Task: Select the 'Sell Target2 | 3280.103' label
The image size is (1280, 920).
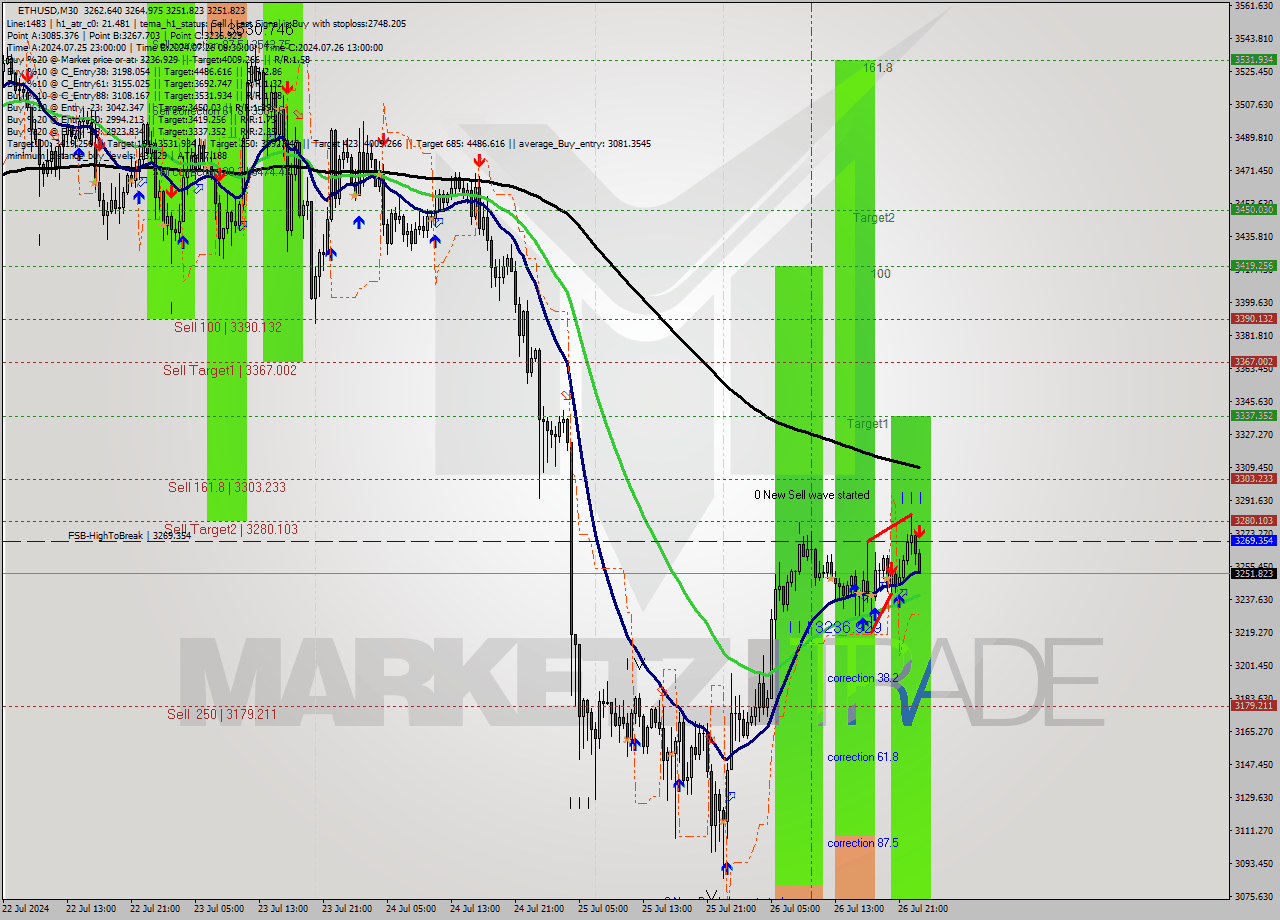Action: pyautogui.click(x=231, y=529)
